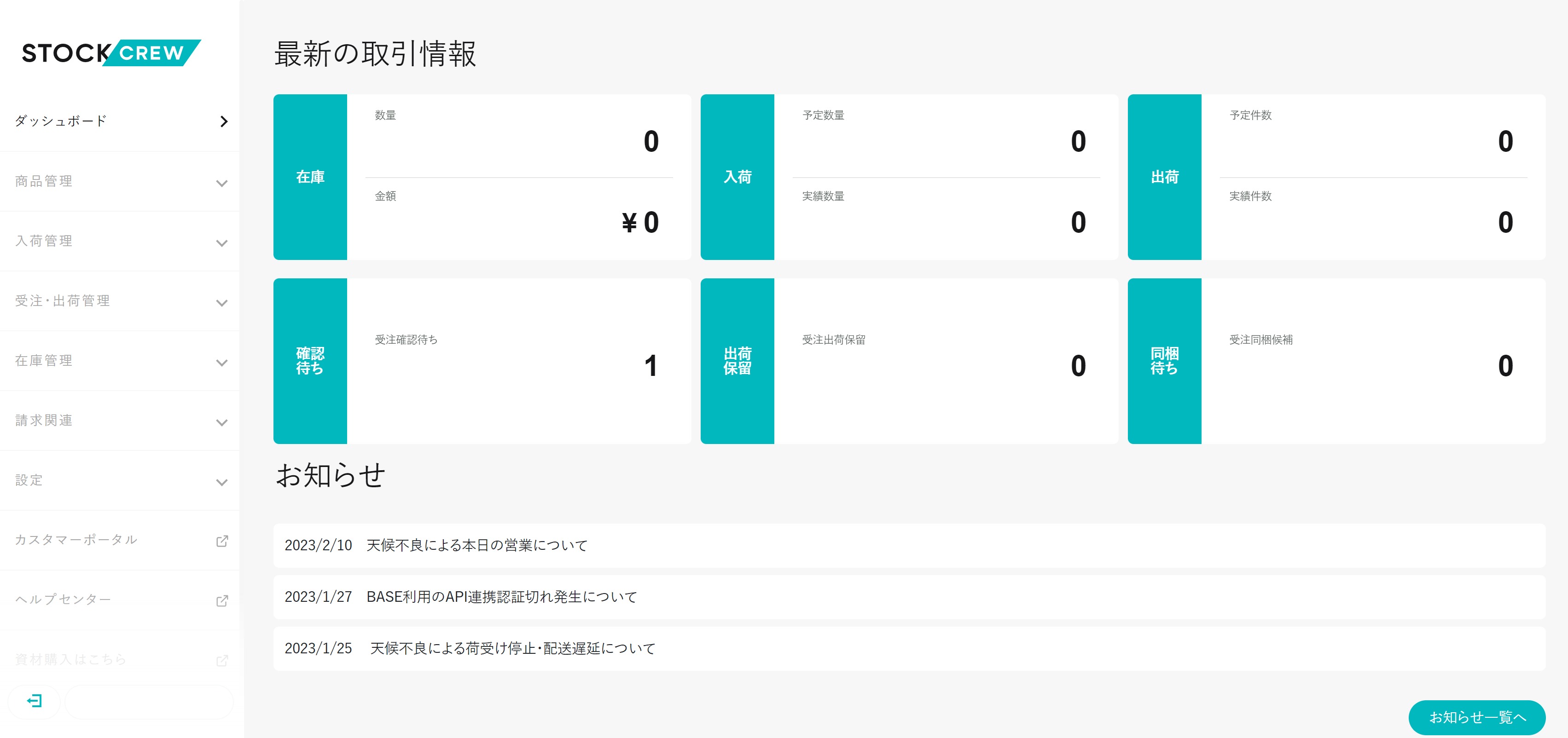Click the 出荷 teal panel label

pos(1164,177)
